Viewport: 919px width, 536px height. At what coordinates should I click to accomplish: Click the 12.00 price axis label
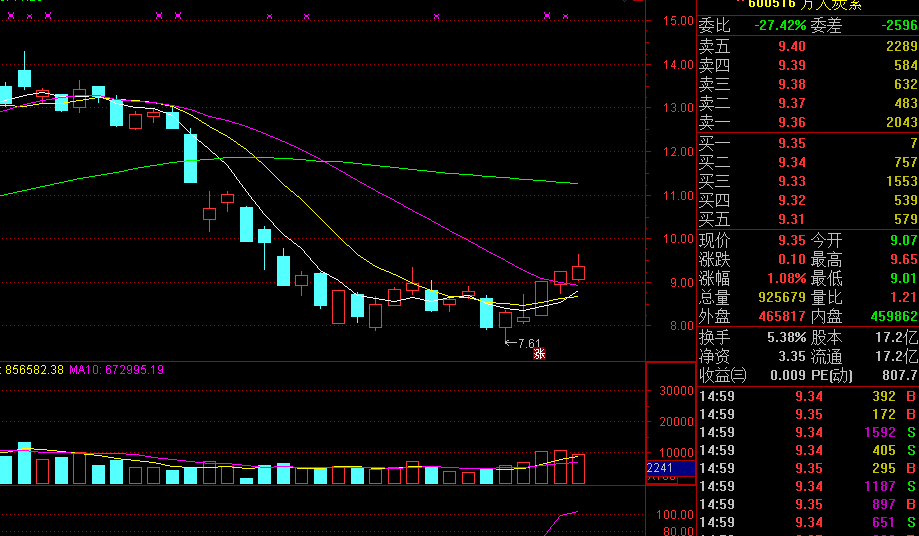pos(678,152)
